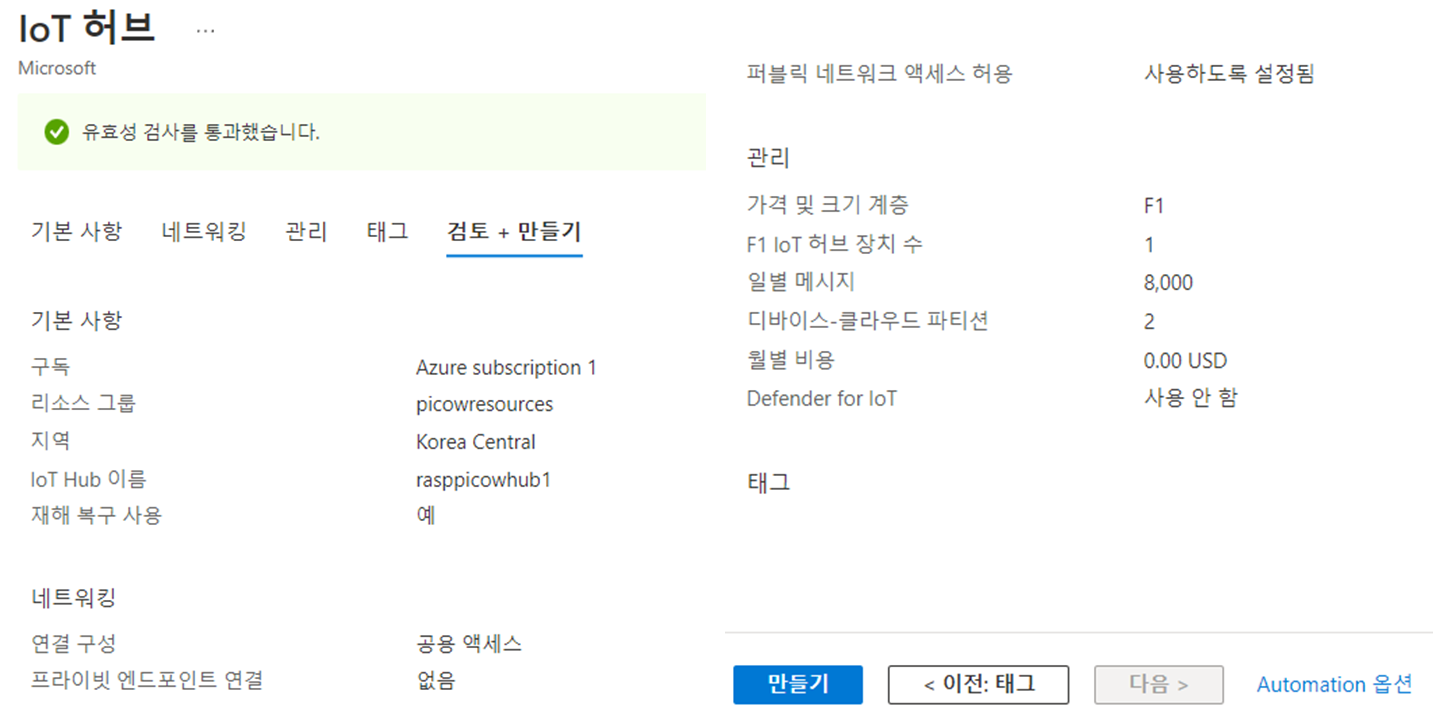
Task: Select the picowresources resource group value
Action: click(x=484, y=404)
